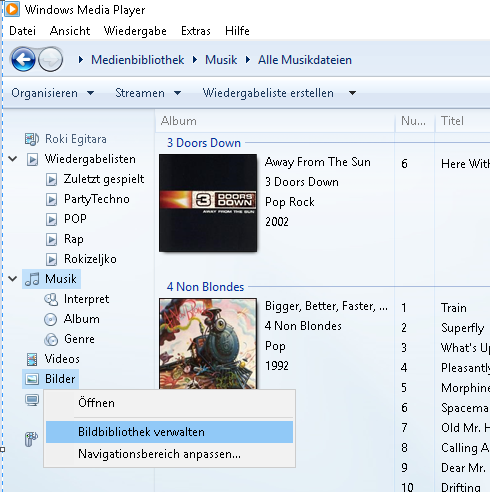Viewport: 490px width, 492px height.
Task: Click the POP playlist icon
Action: click(51, 220)
